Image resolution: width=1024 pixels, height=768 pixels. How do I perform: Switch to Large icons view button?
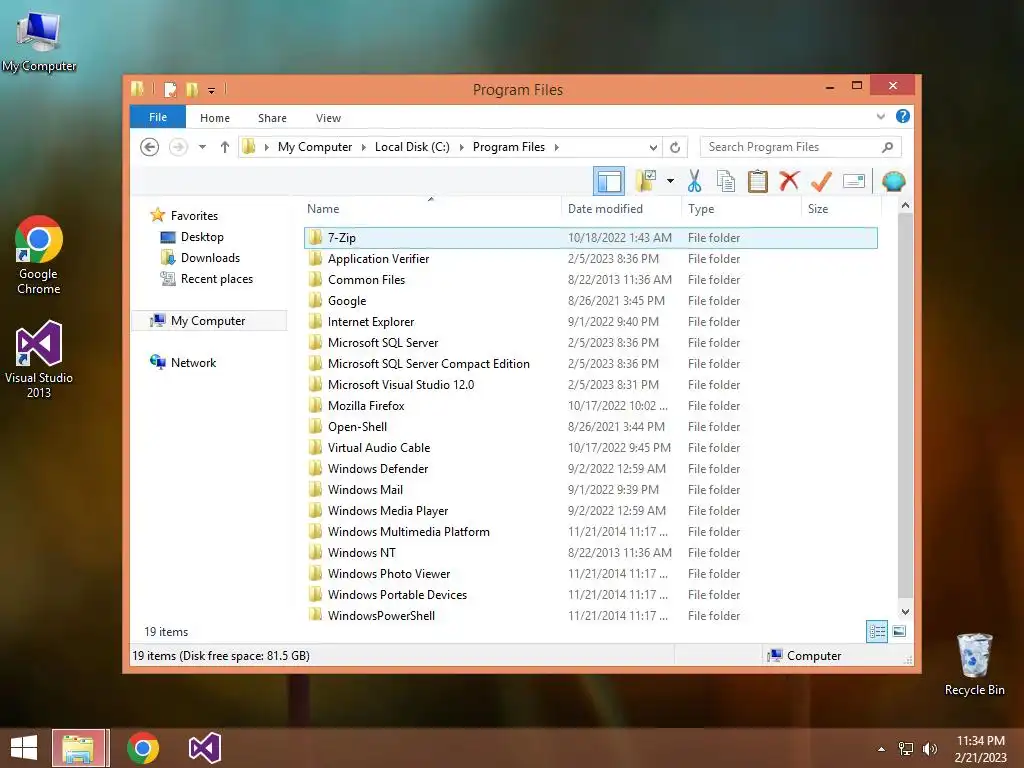pyautogui.click(x=899, y=631)
